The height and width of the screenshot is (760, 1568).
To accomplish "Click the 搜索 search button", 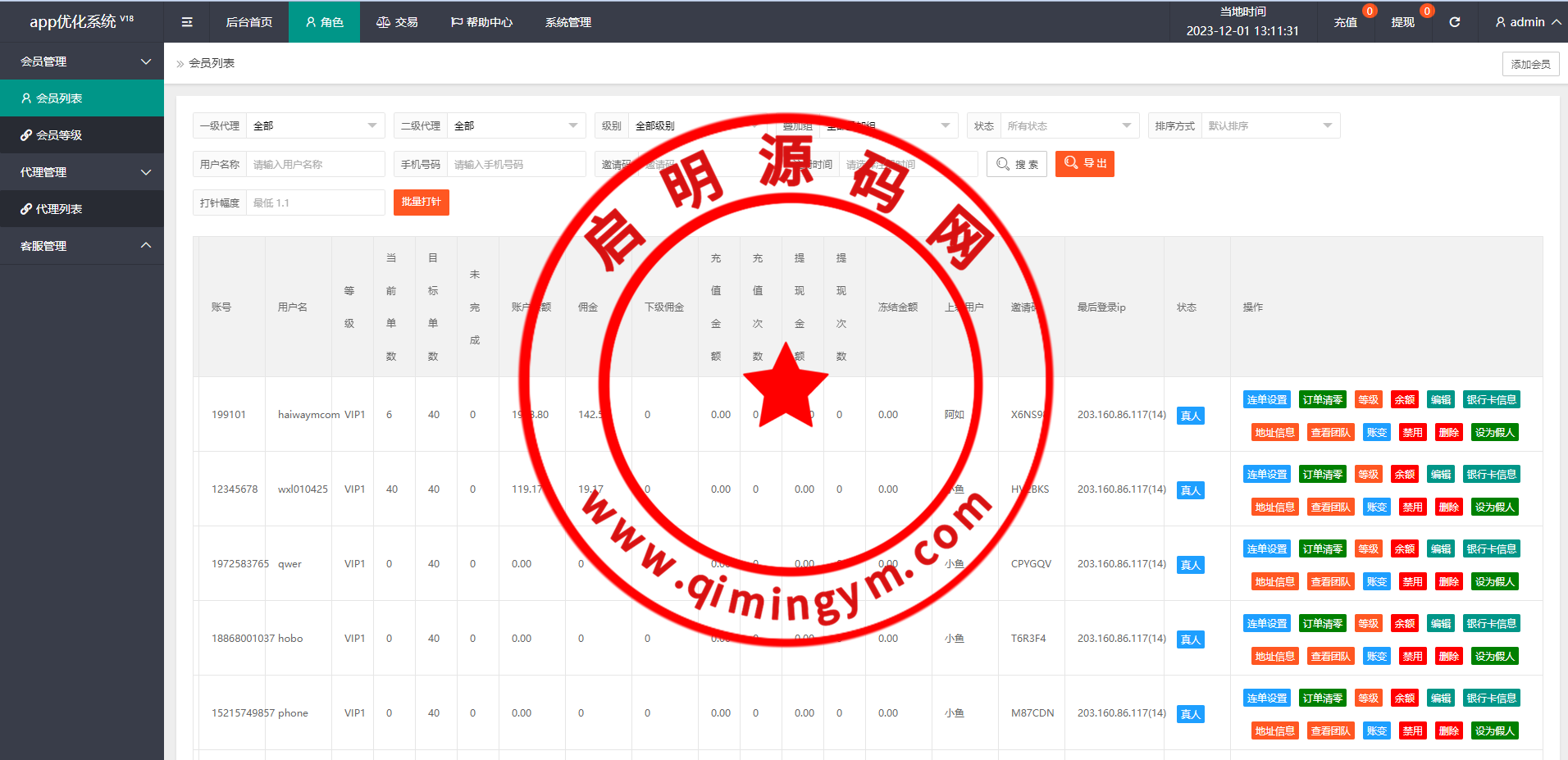I will [x=1017, y=164].
